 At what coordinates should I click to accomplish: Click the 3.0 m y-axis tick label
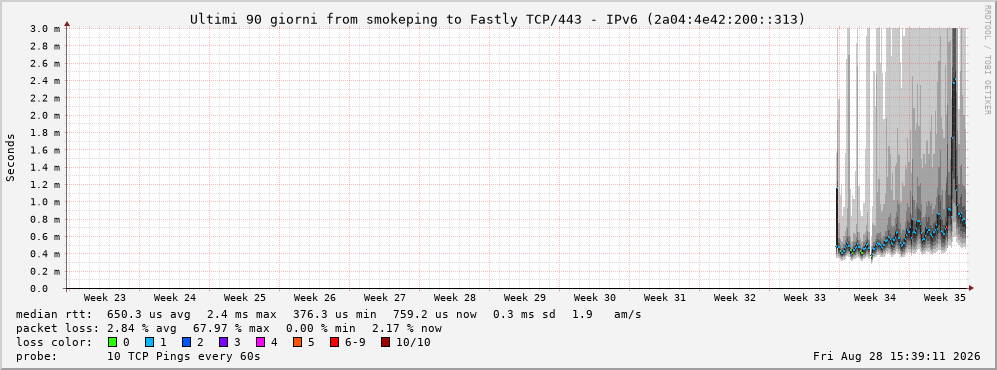coord(45,29)
